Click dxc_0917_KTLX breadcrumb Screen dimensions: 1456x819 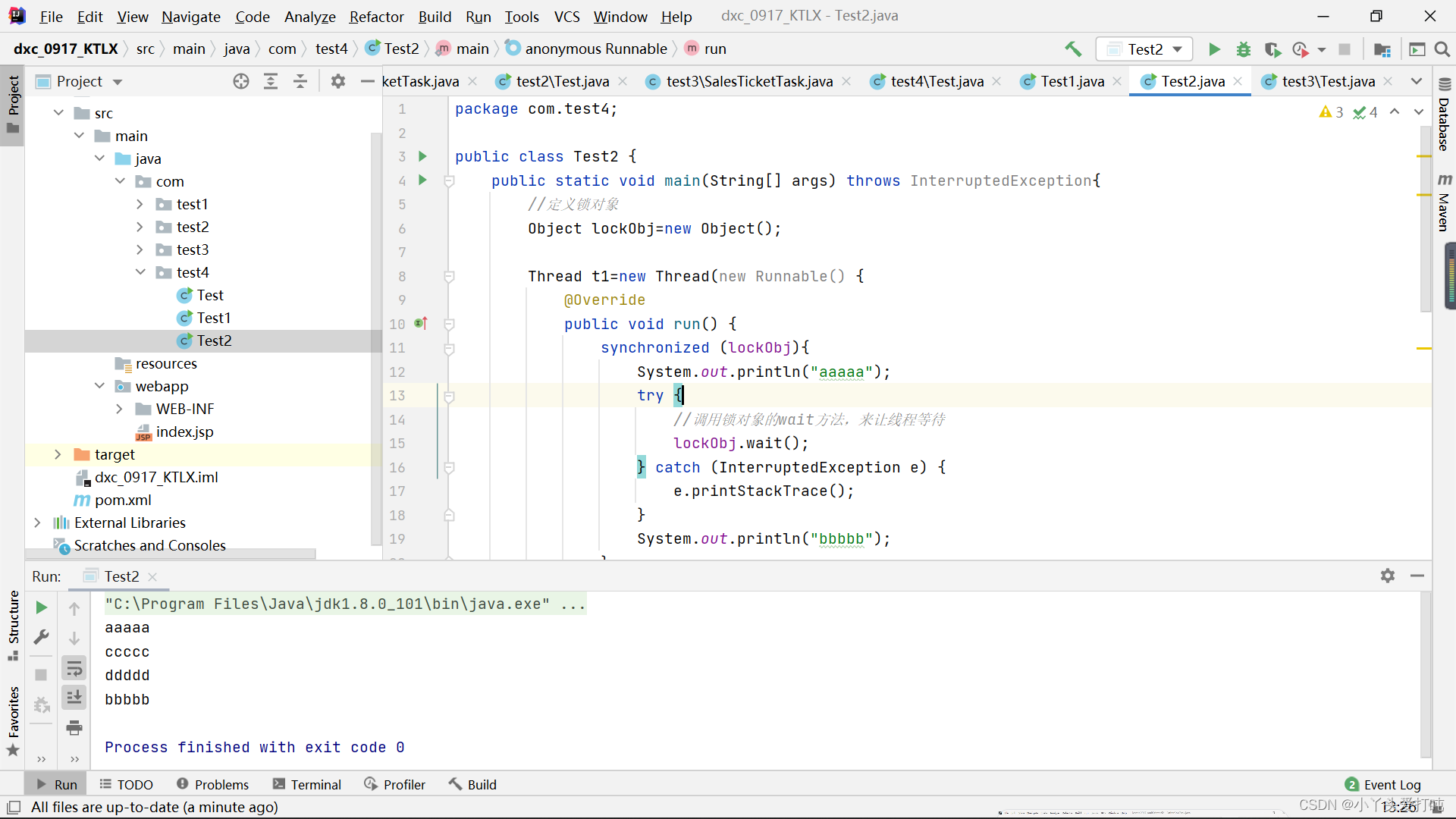66,49
